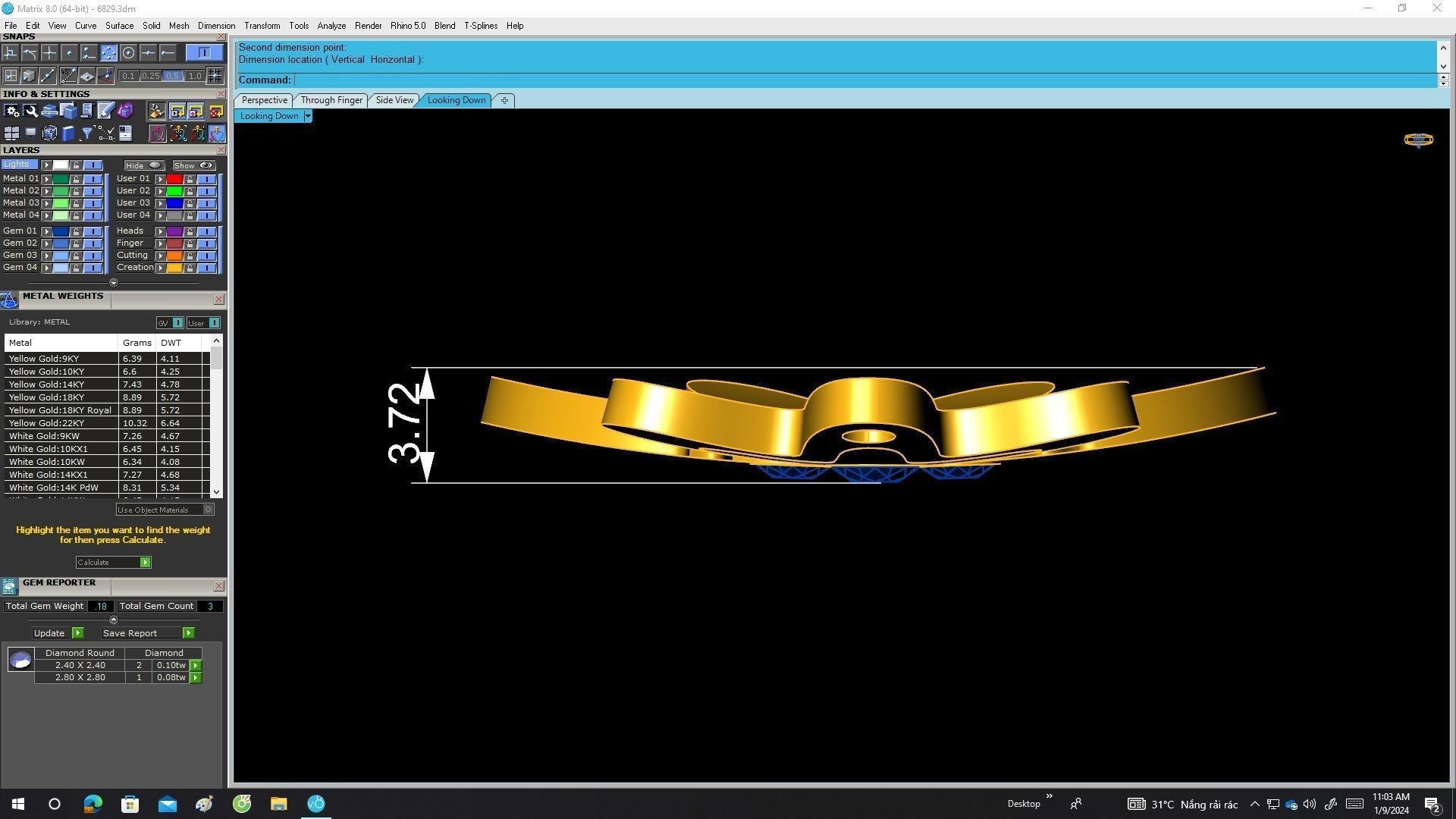Click the blue book icon in Info & Settings

tap(68, 134)
